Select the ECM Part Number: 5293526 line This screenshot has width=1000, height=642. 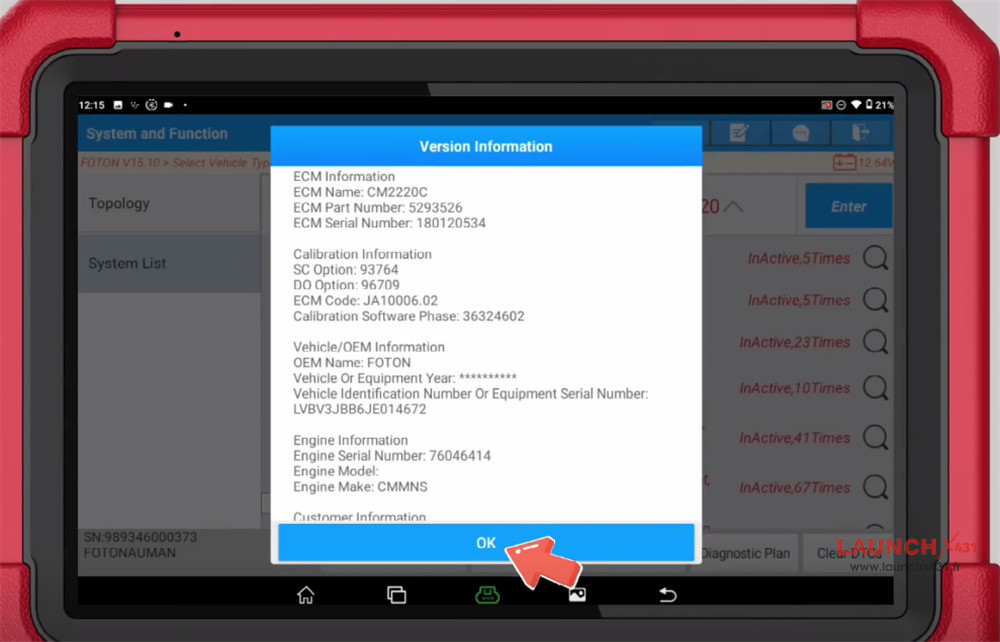(x=378, y=208)
